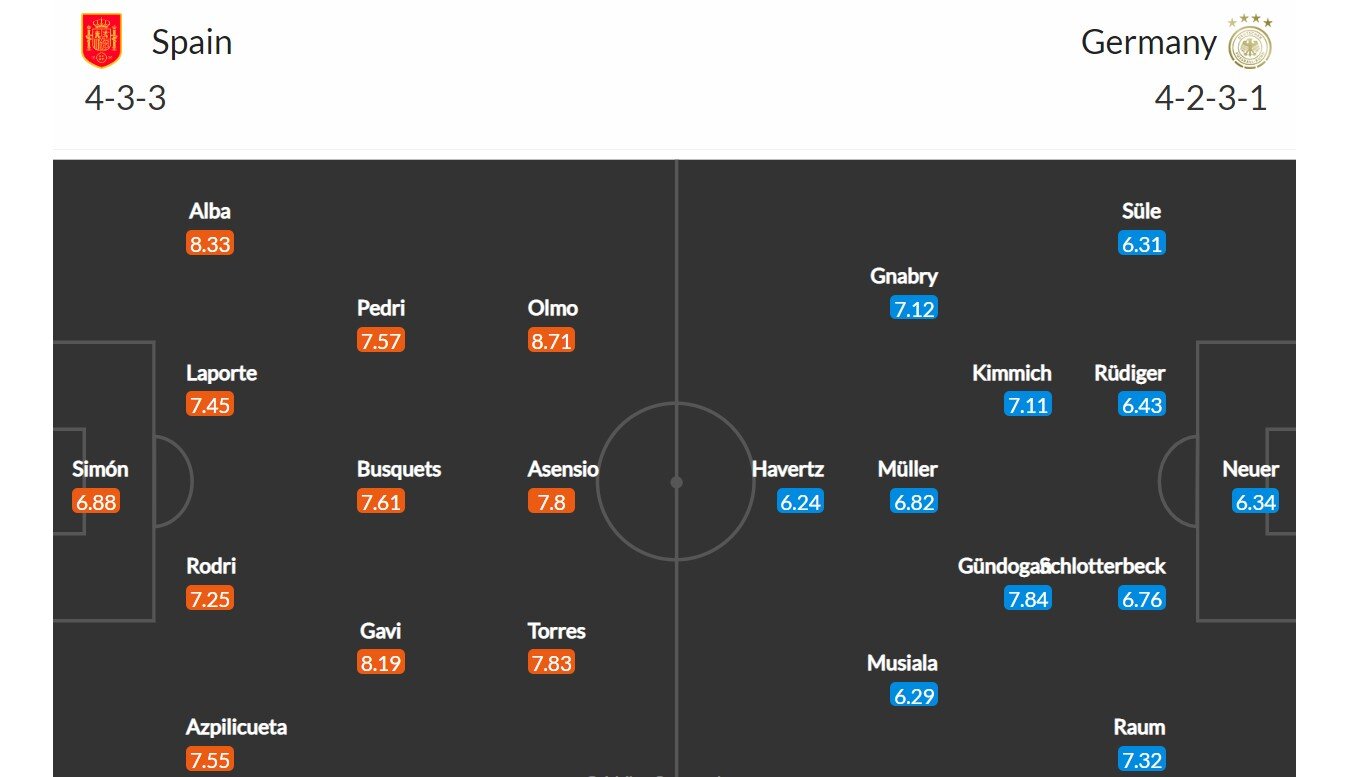Click Gündogan's 7.84 rating badge

pos(1028,599)
